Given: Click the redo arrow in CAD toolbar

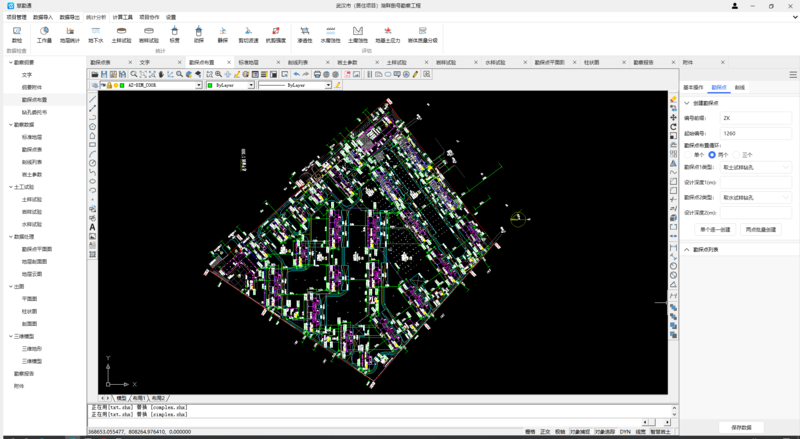Looking at the screenshot, I should (306, 75).
